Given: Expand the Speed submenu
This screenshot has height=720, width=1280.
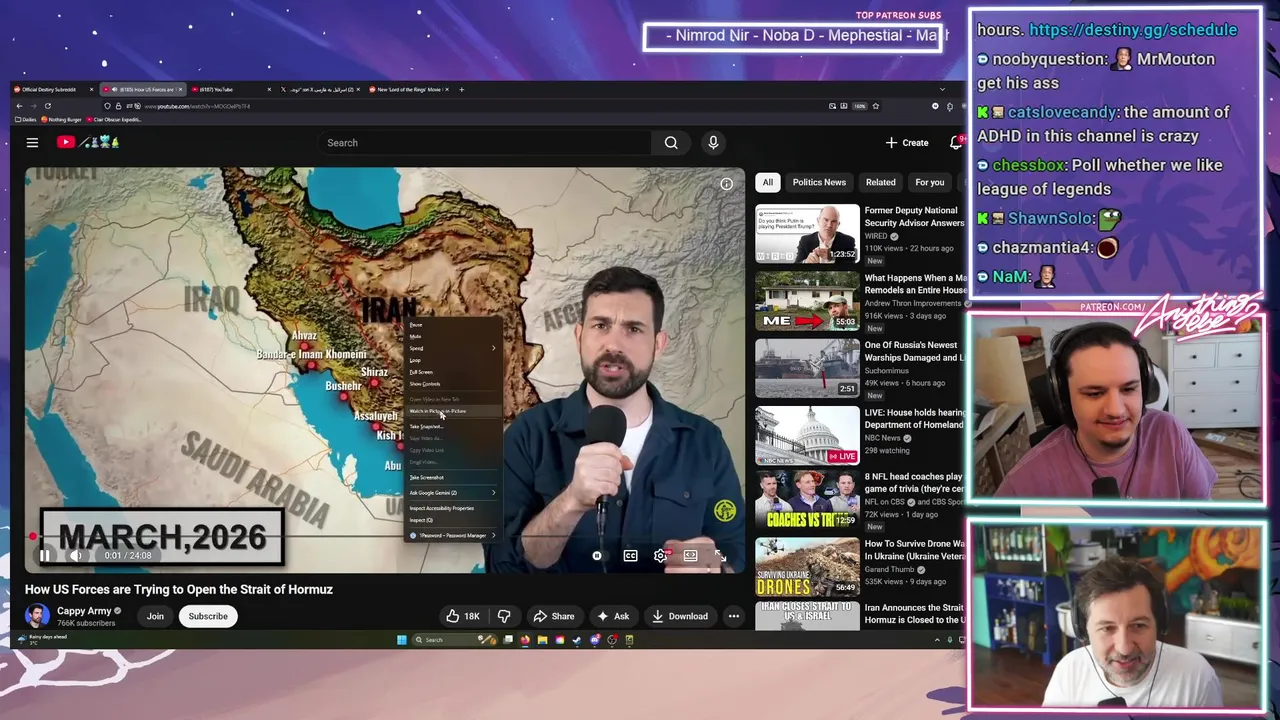Looking at the screenshot, I should [x=452, y=348].
